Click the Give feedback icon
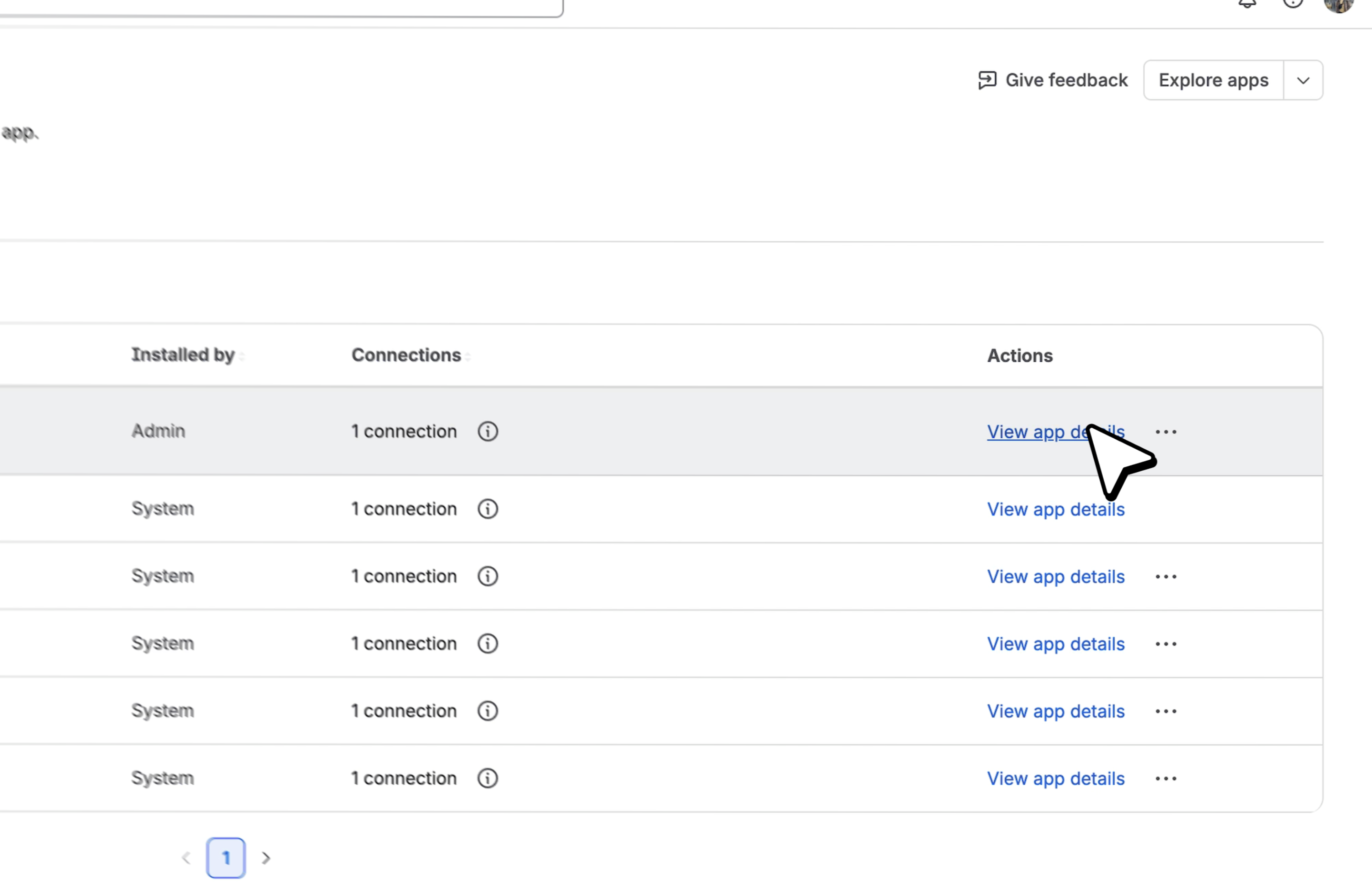 [987, 80]
